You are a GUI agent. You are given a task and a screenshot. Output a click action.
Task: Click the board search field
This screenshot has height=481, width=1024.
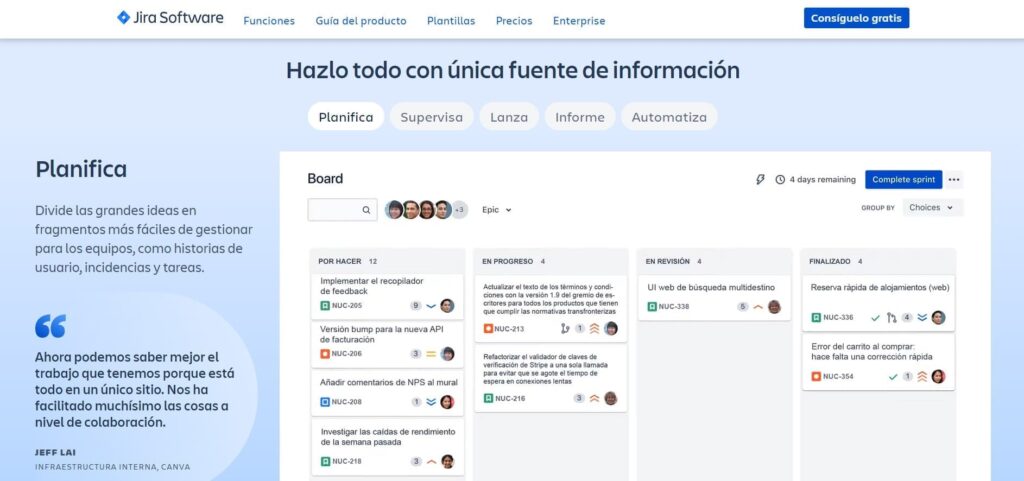coord(342,209)
